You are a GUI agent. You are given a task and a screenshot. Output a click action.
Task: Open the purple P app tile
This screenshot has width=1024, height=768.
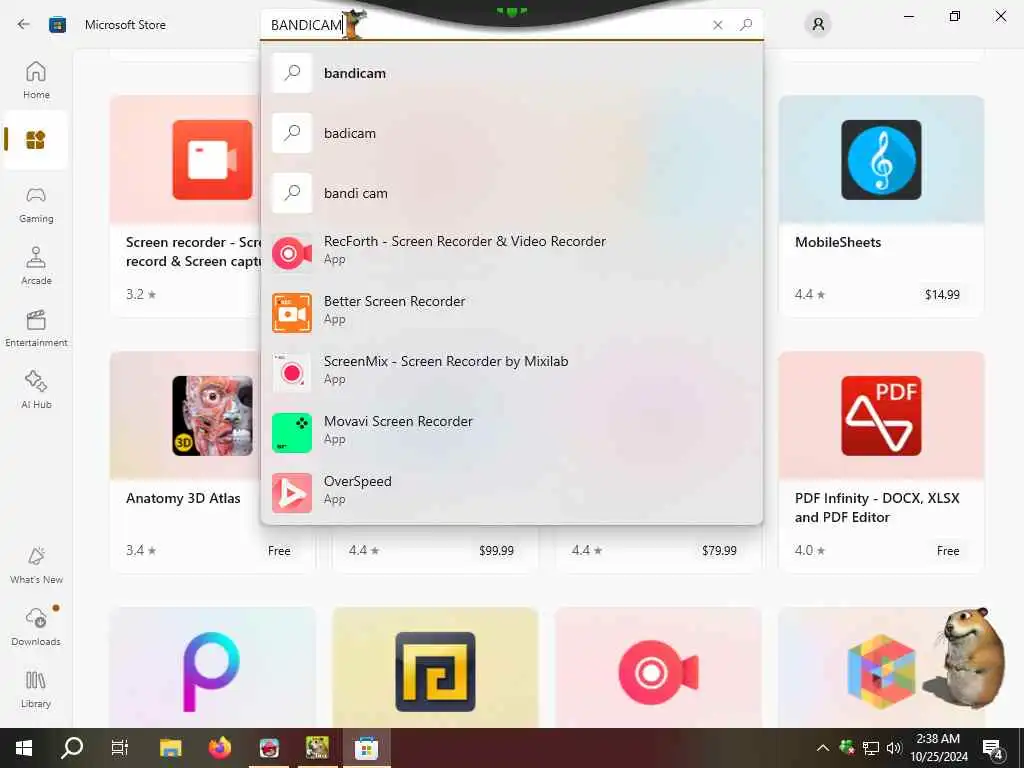[x=212, y=667]
